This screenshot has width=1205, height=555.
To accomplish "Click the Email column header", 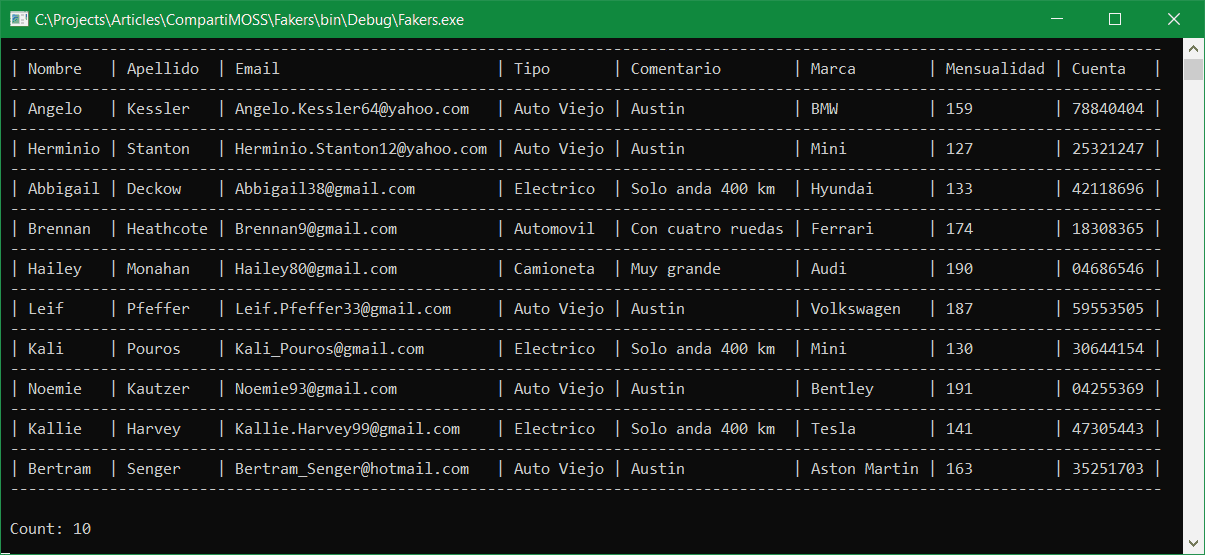I will click(x=257, y=69).
